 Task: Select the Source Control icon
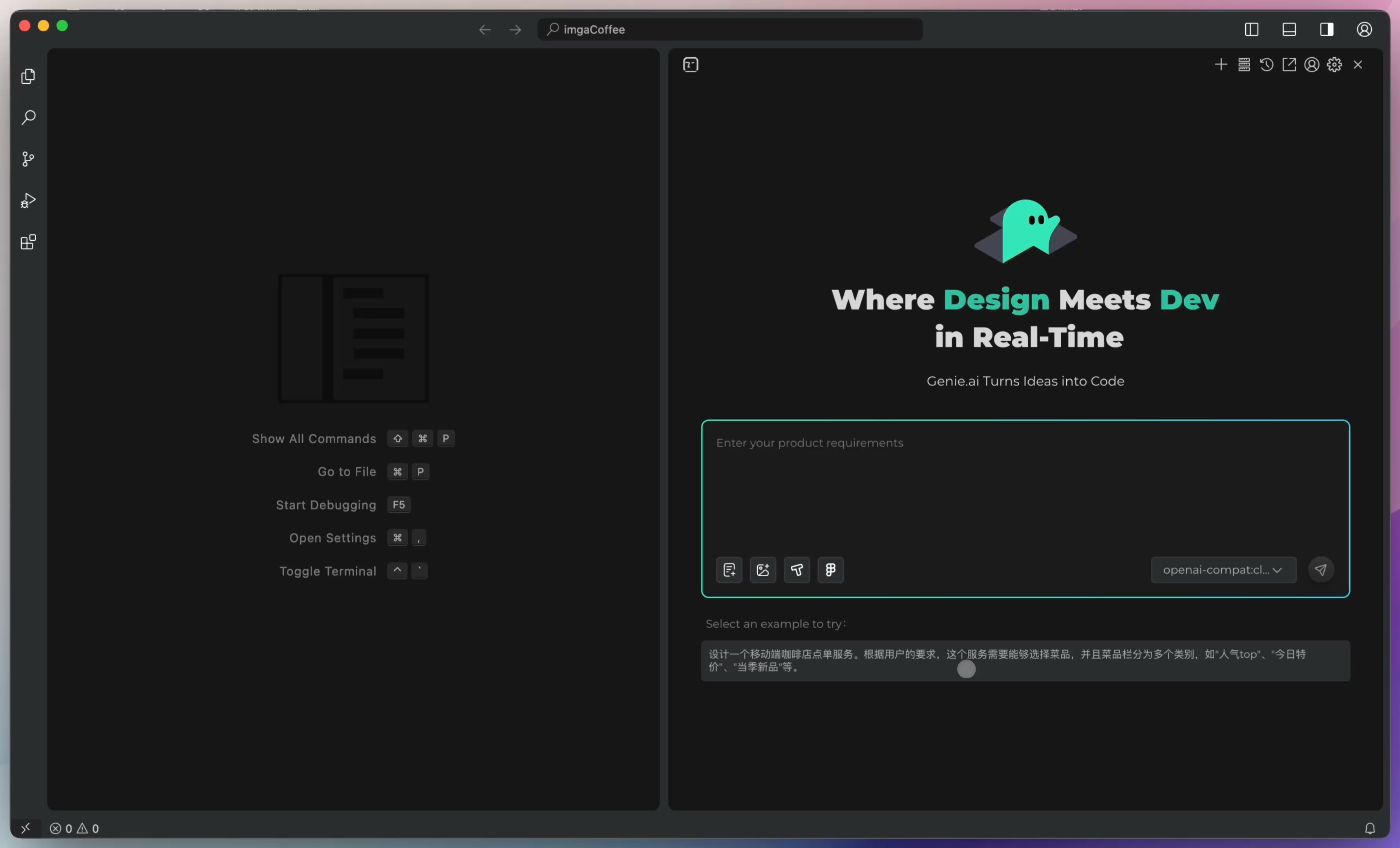coord(28,159)
